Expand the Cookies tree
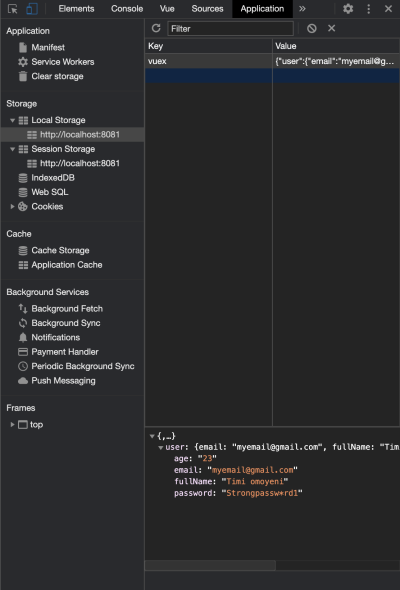The width and height of the screenshot is (400, 590). tap(12, 207)
